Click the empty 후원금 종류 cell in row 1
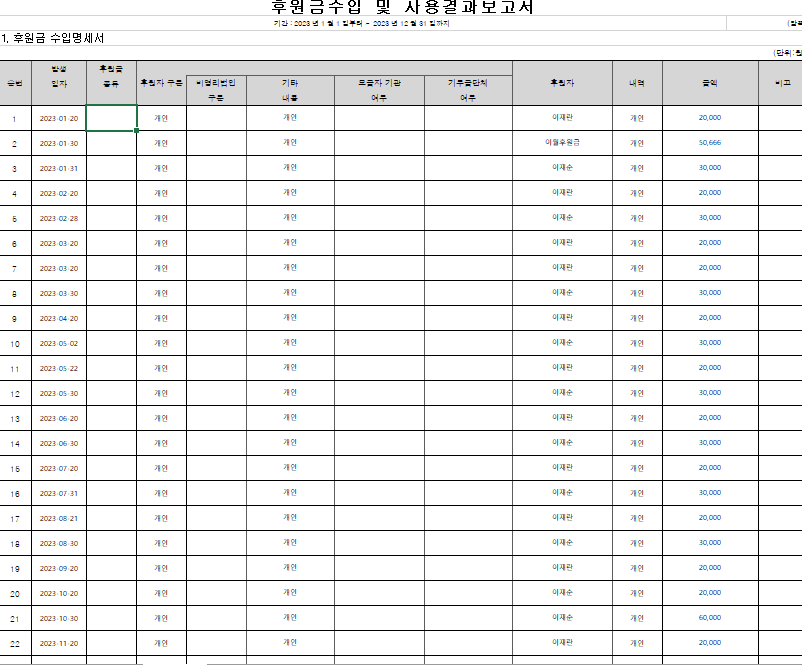Screen dimensions: 802x665 tap(111, 118)
